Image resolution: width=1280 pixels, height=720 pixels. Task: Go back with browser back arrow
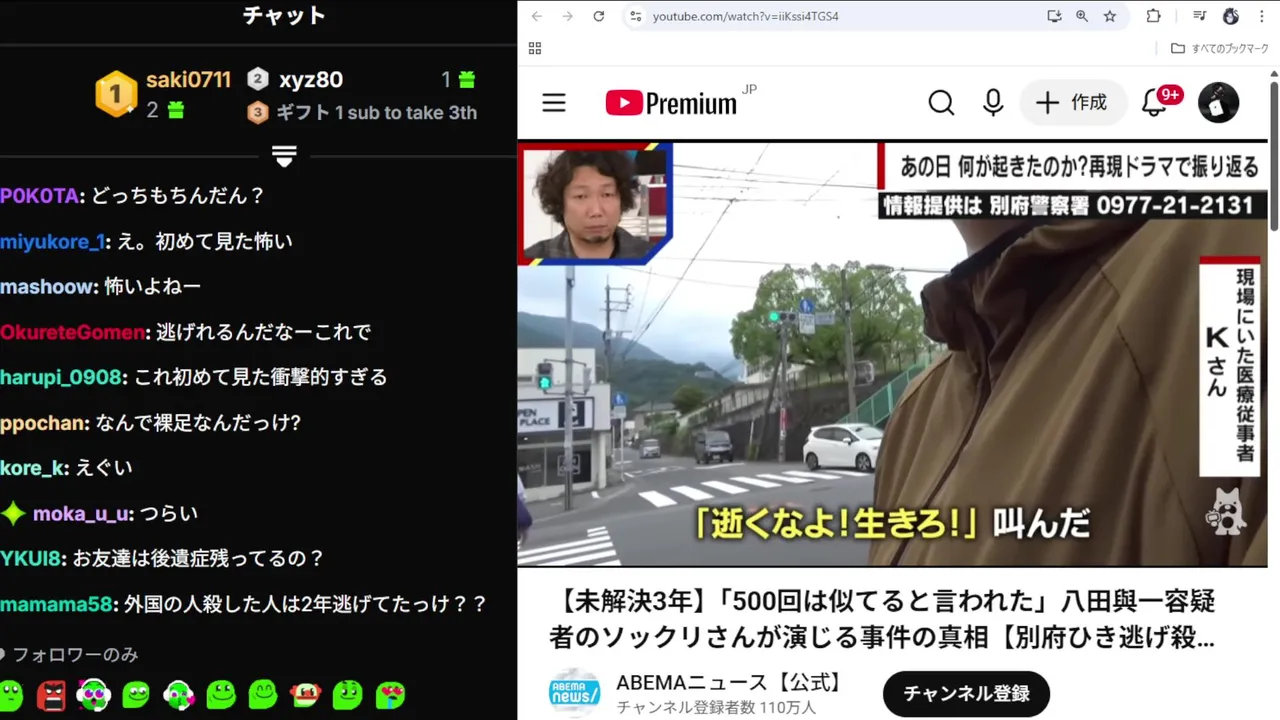tap(537, 16)
